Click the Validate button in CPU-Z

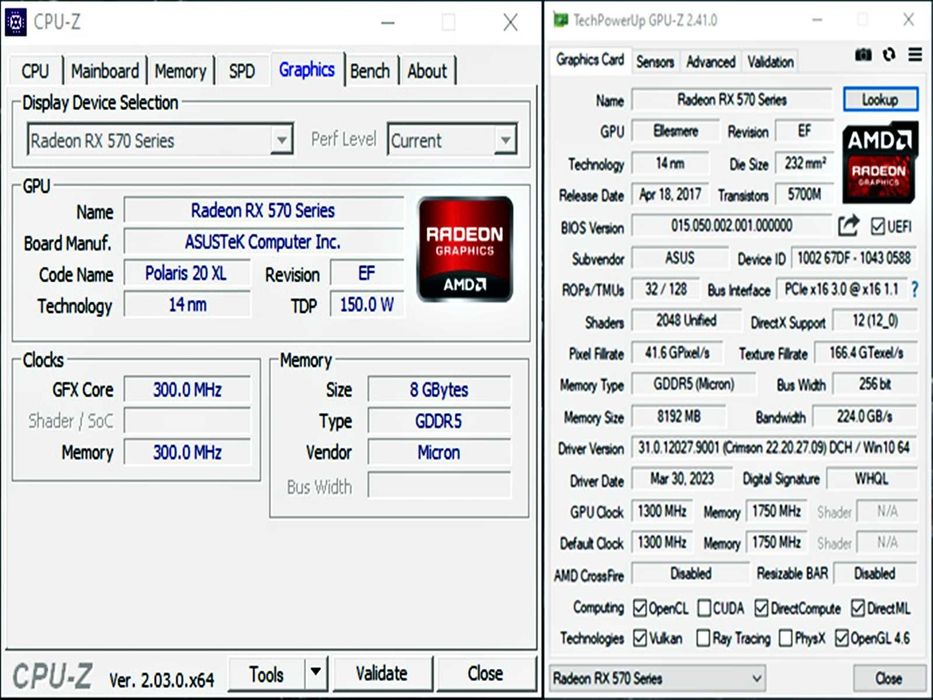[x=382, y=674]
